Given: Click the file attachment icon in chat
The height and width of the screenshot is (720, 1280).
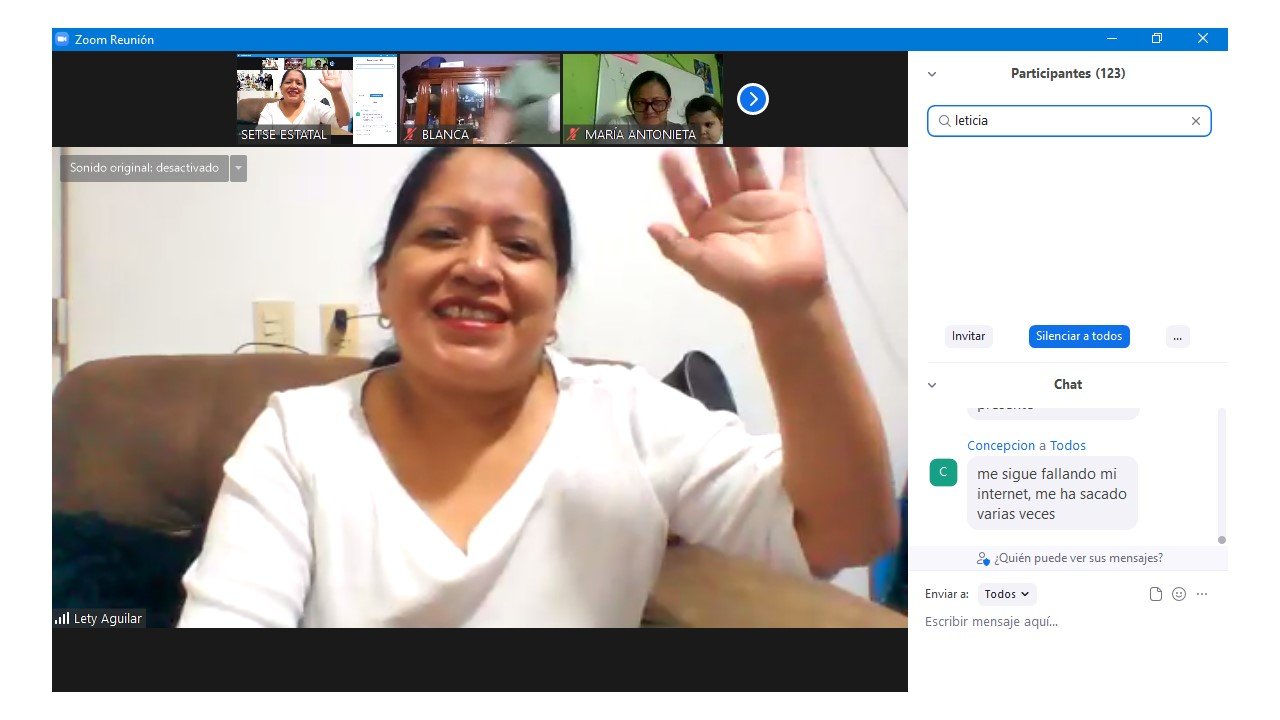Looking at the screenshot, I should (1156, 594).
